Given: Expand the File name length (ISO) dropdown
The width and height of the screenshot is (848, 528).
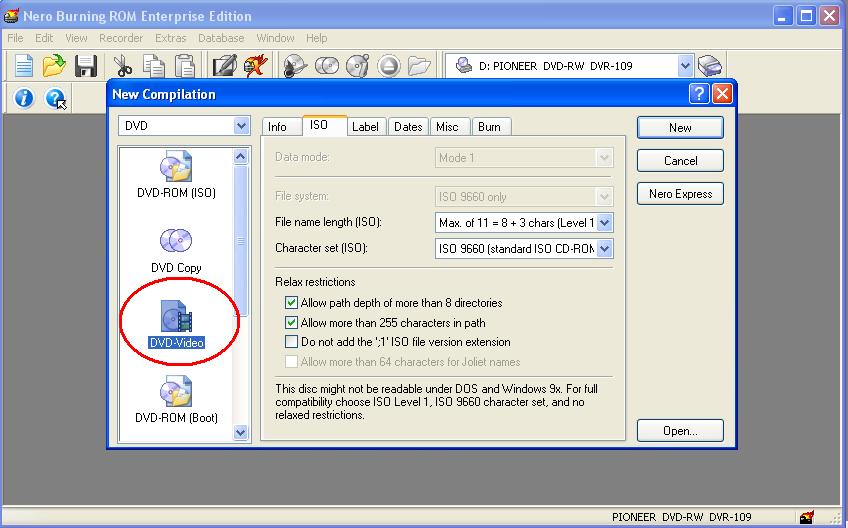Looking at the screenshot, I should [605, 222].
